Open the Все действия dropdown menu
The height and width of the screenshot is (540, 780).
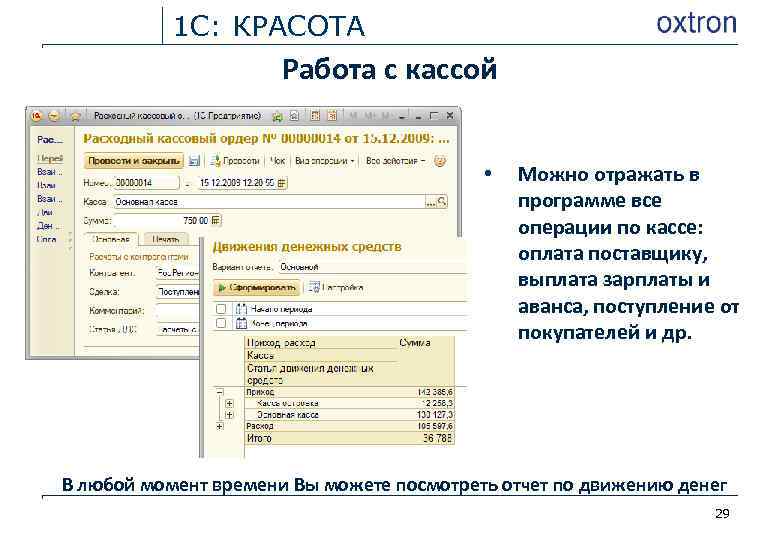pos(395,161)
